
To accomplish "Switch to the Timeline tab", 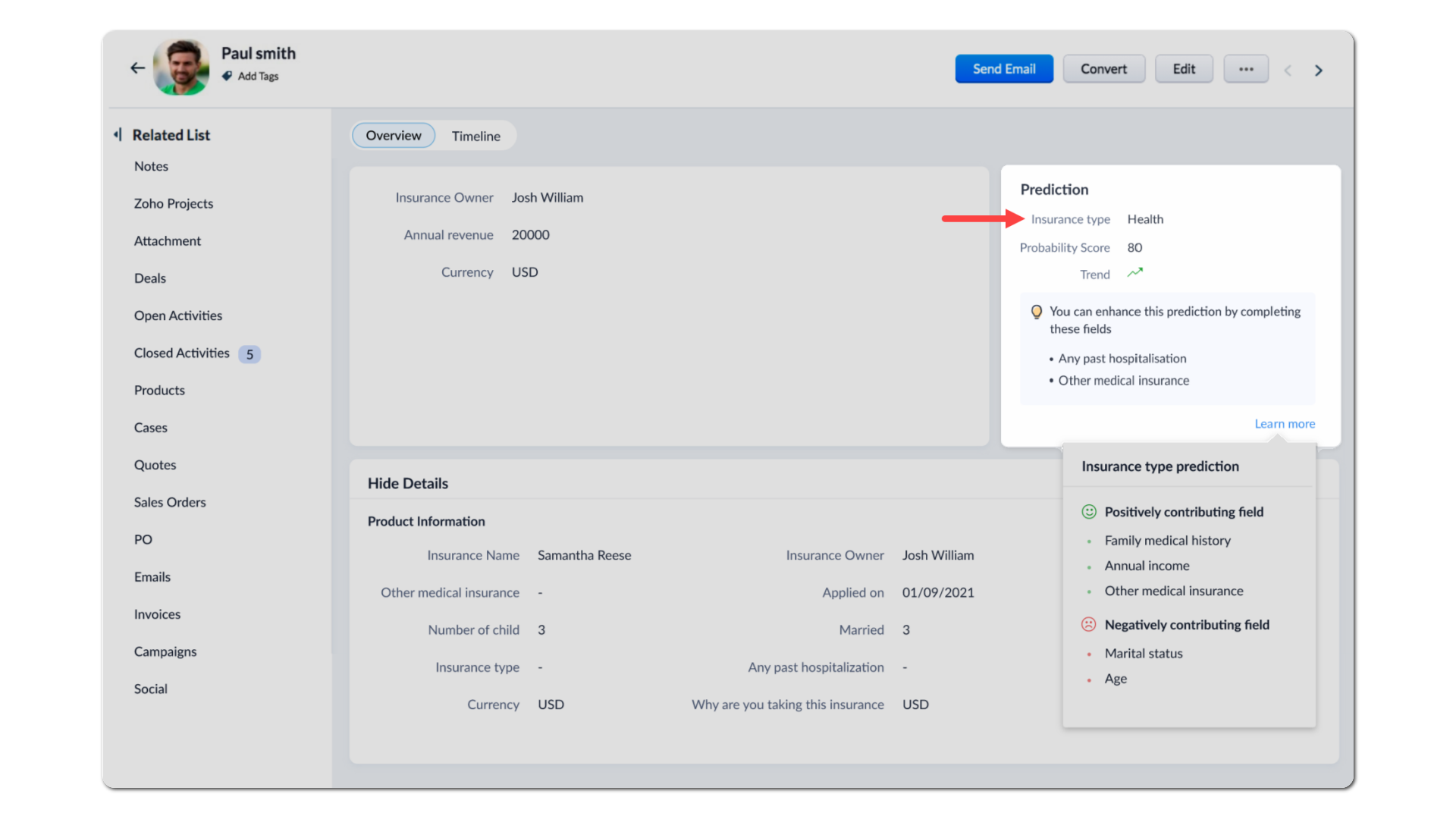I will [475, 136].
